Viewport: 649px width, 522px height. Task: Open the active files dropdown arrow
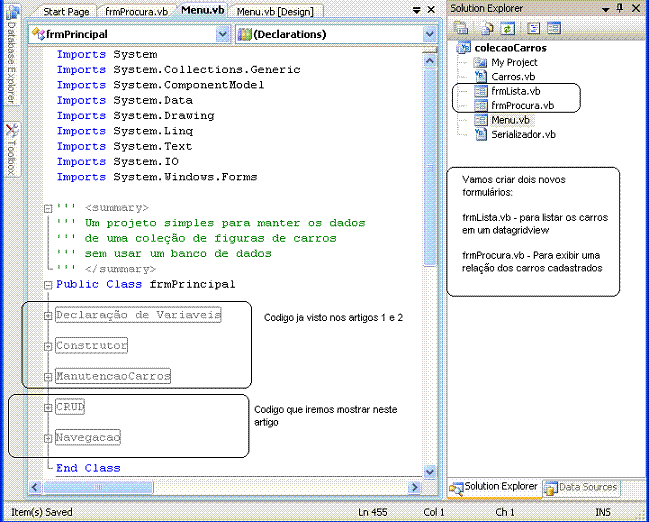pos(416,10)
